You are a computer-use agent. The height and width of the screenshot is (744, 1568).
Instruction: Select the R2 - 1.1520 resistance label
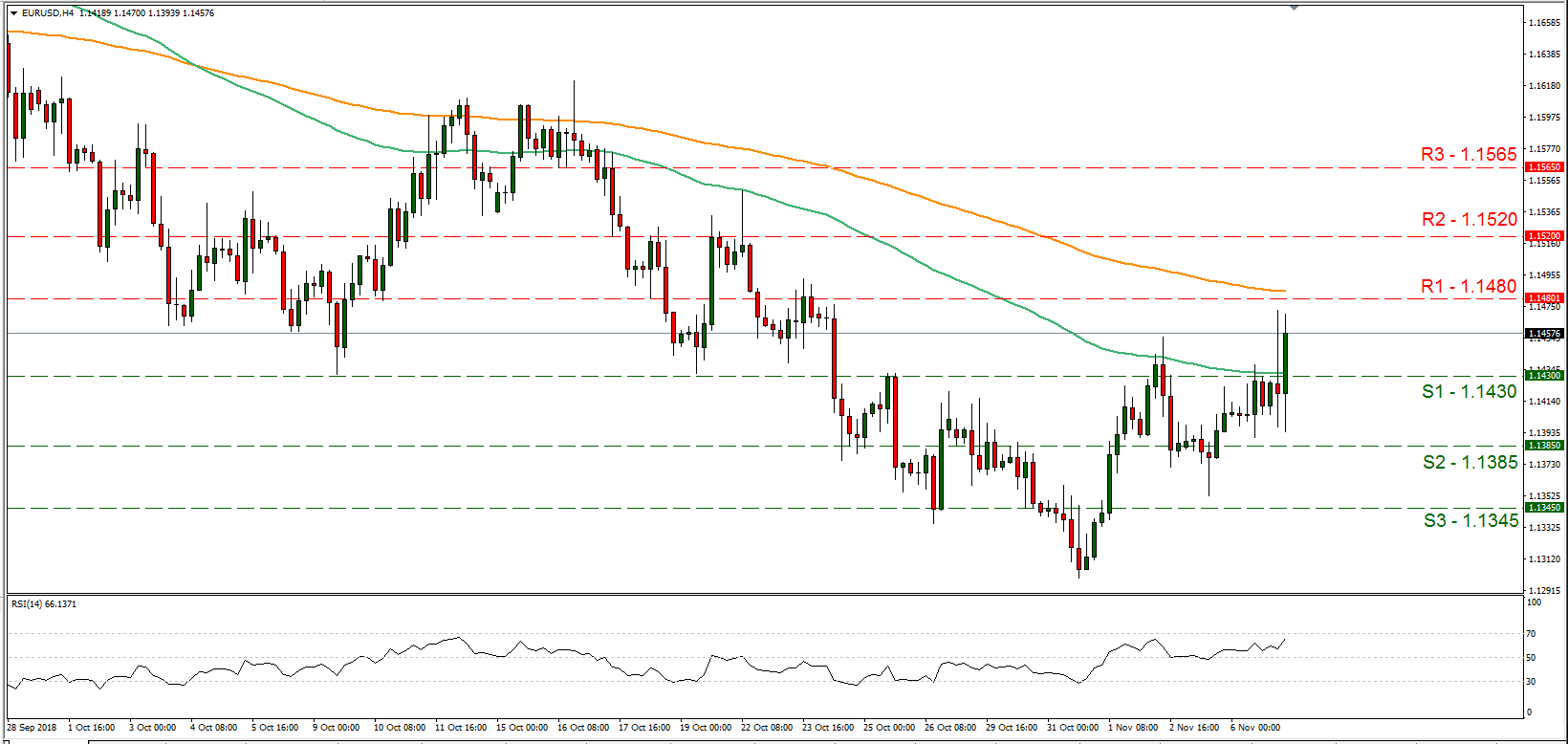(x=1469, y=219)
